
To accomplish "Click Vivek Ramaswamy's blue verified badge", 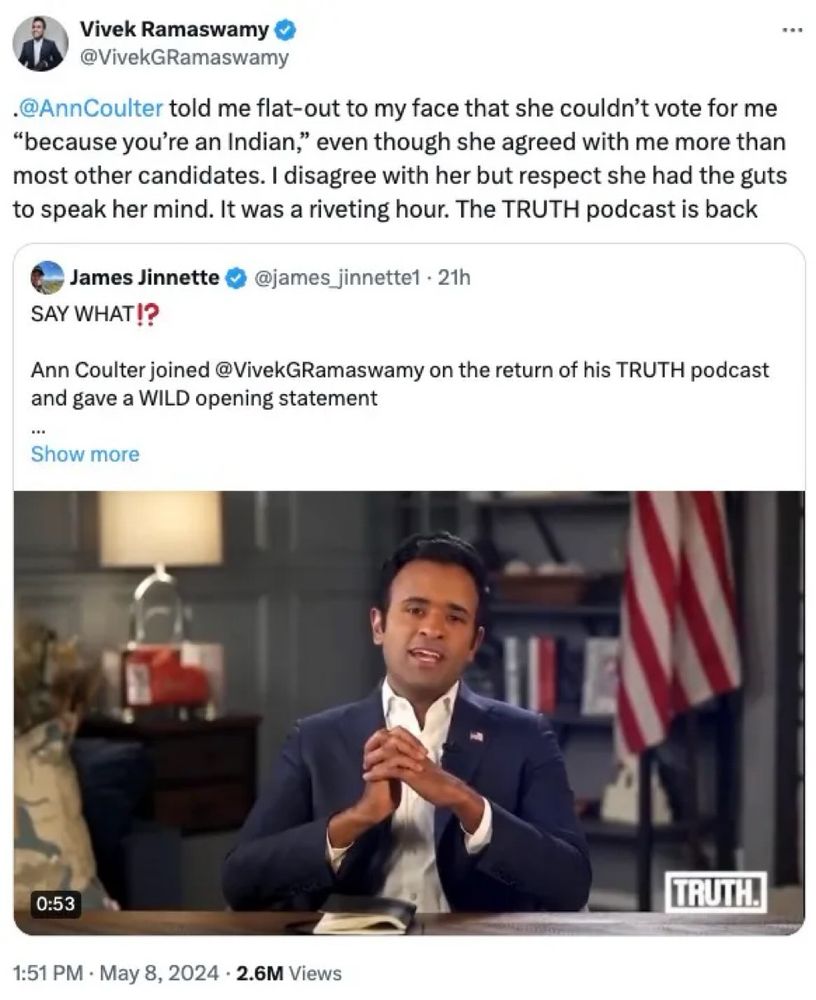I will (285, 30).
